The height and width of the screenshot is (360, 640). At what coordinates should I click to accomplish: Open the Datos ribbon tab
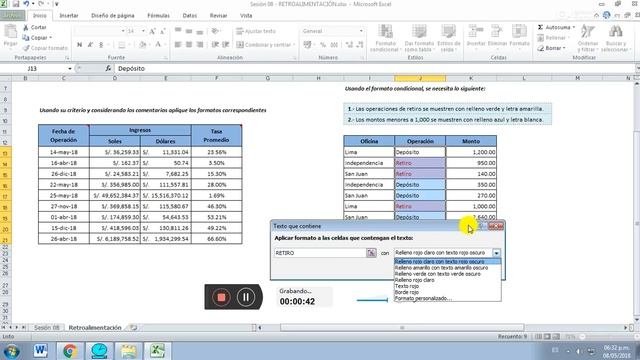(x=189, y=16)
